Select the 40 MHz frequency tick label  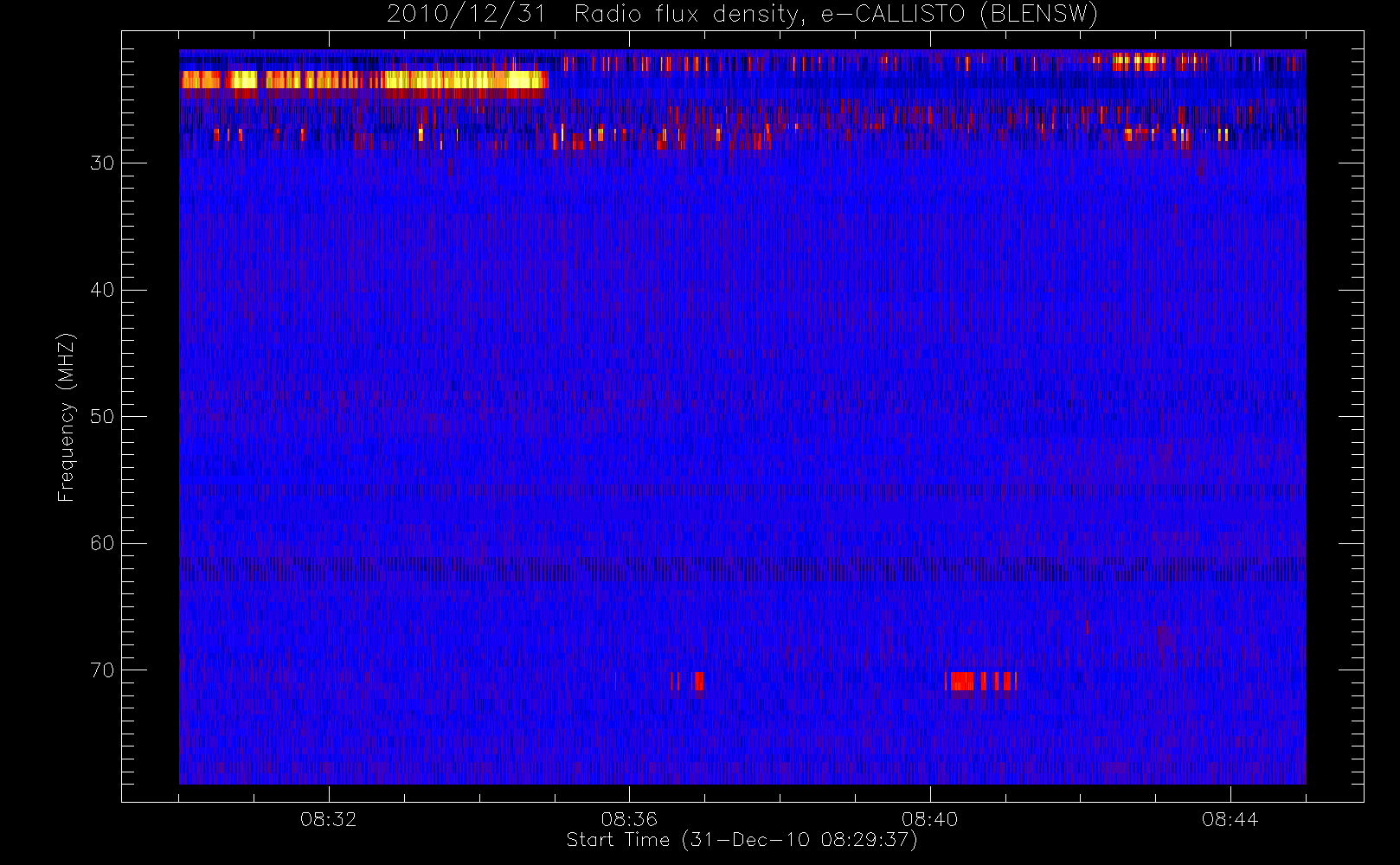[102, 290]
